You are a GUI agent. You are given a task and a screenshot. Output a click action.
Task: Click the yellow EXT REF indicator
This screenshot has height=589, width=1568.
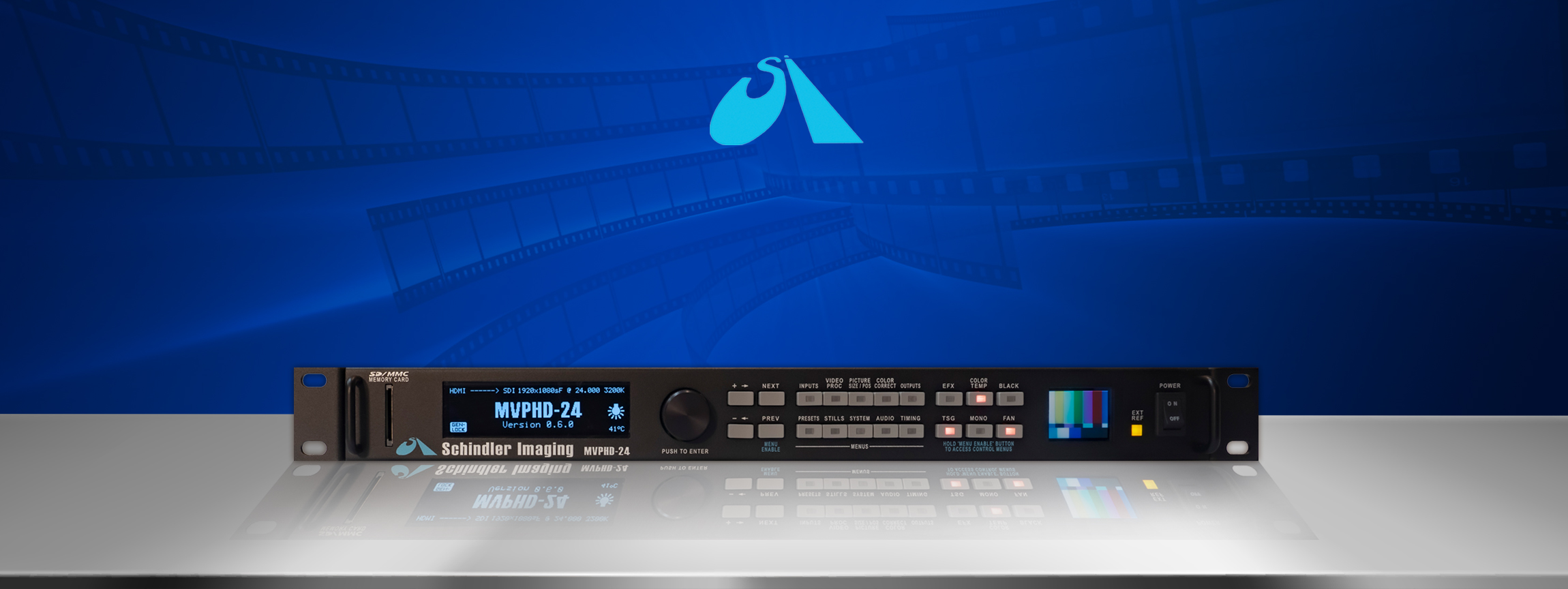click(1136, 430)
